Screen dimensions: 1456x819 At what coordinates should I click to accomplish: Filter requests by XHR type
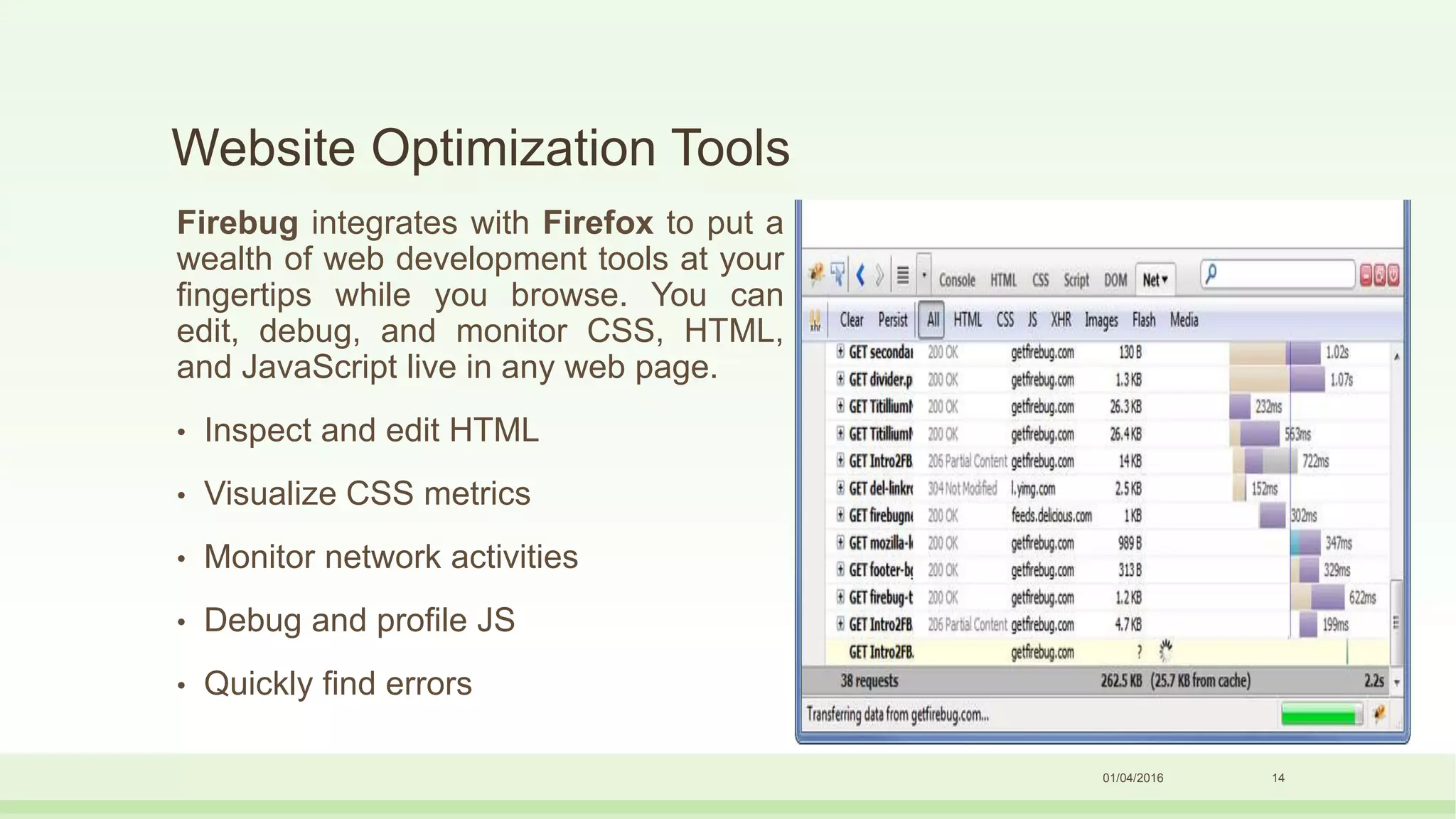[1061, 320]
